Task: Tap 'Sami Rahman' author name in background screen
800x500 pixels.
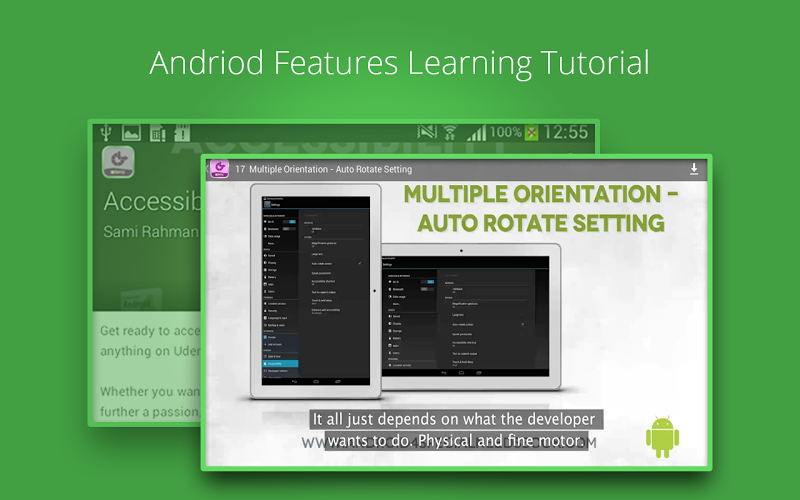Action: pyautogui.click(x=151, y=232)
